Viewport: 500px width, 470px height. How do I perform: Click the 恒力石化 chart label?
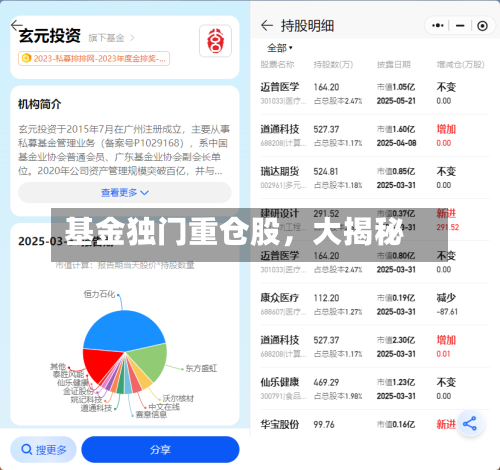[x=99, y=294]
